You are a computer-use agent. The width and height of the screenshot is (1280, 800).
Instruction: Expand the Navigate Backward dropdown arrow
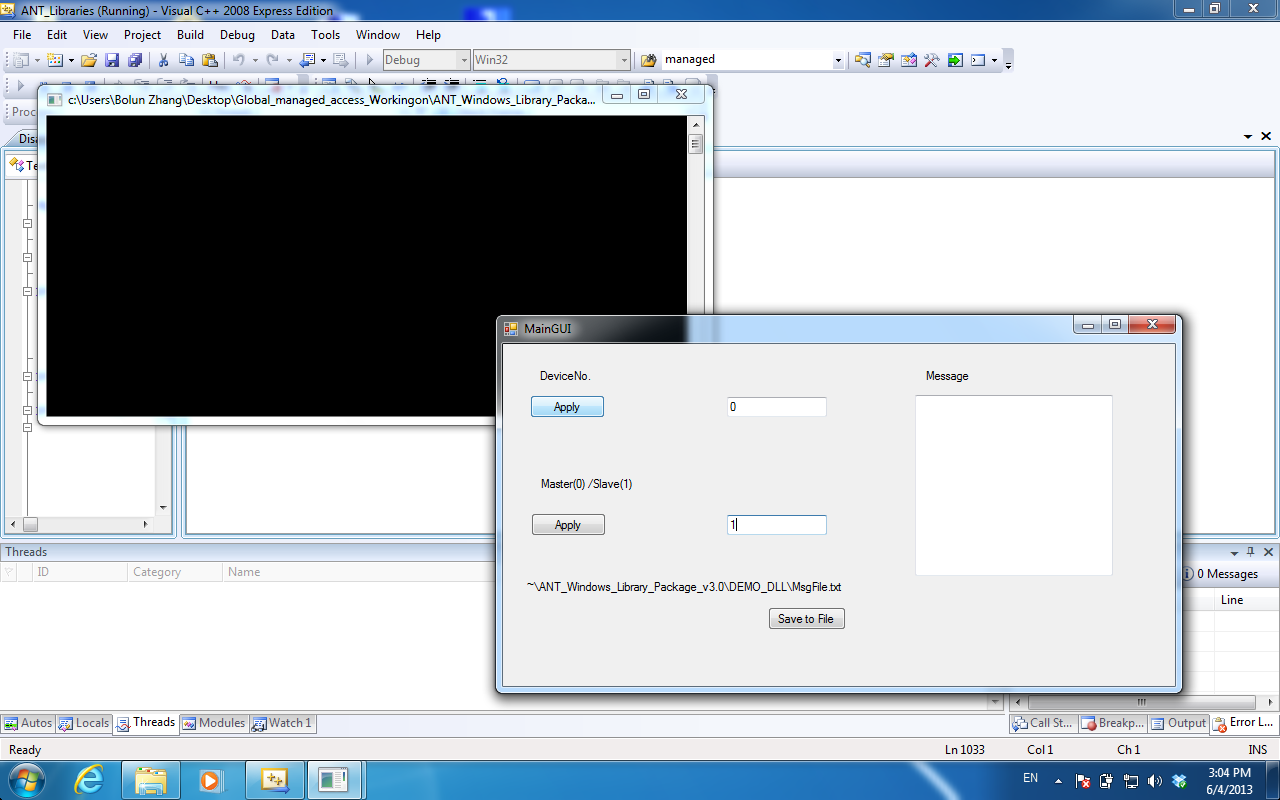[323, 60]
